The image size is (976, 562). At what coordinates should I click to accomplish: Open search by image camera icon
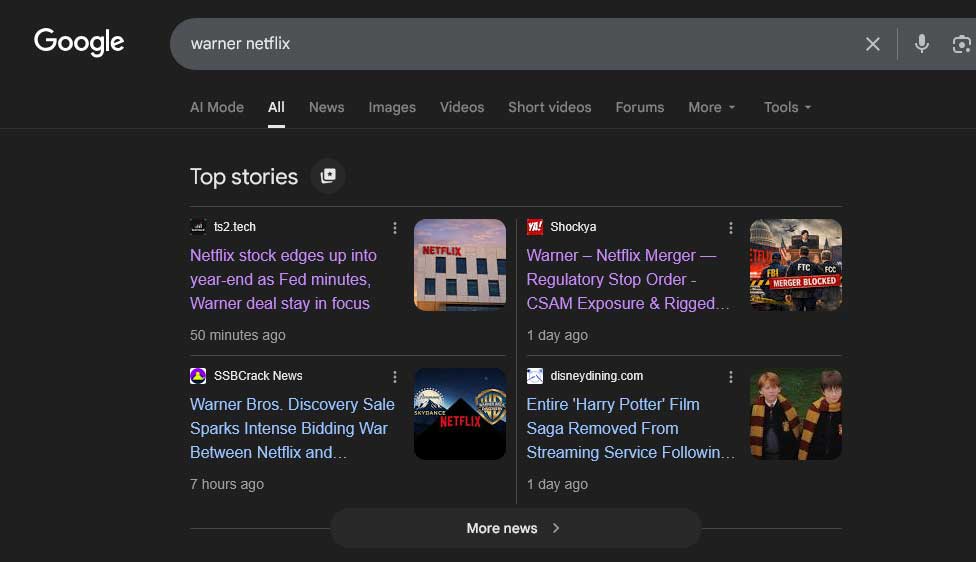pyautogui.click(x=961, y=44)
